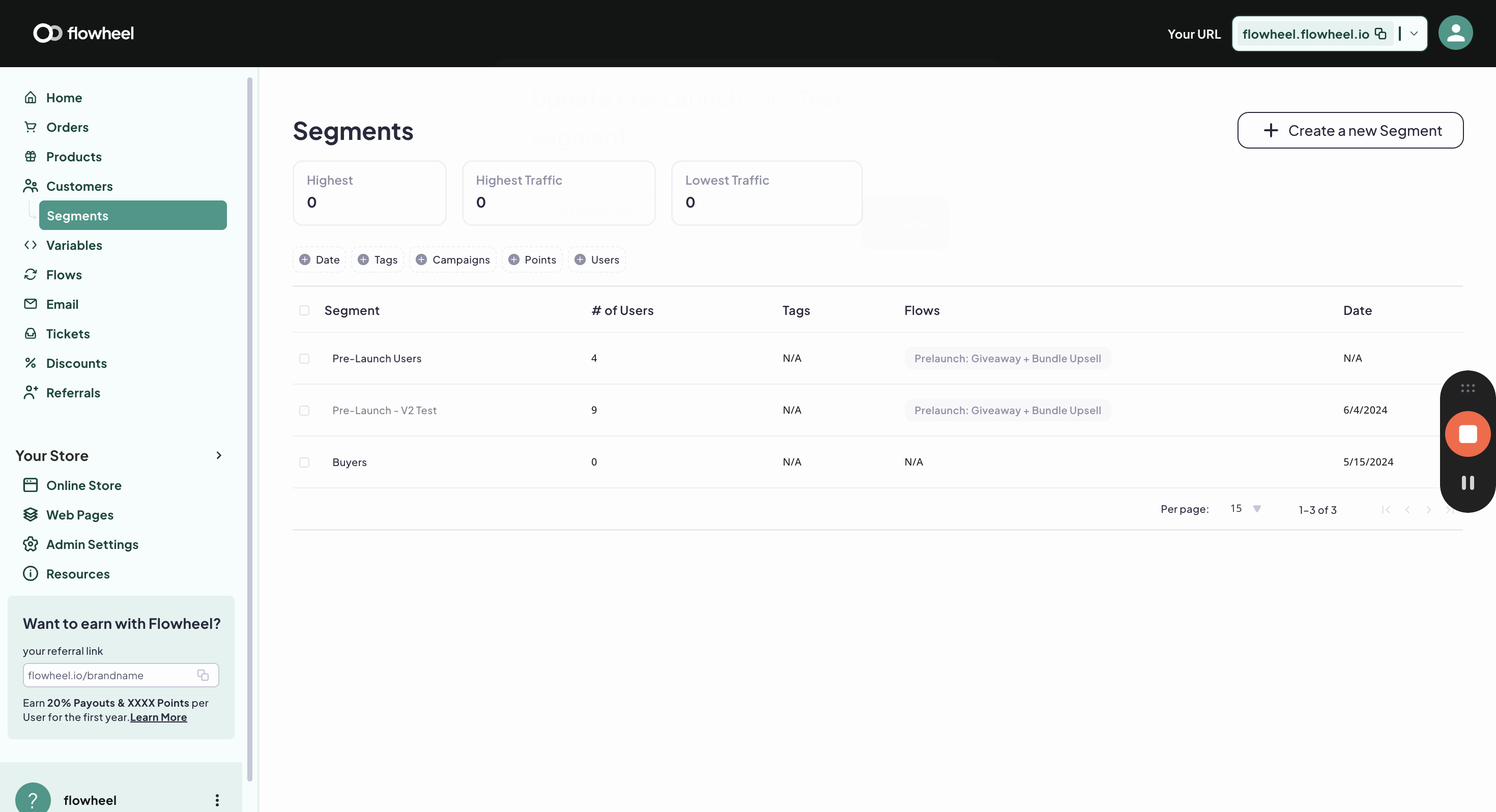Click the sidebar vertical scrollbar

(250, 430)
